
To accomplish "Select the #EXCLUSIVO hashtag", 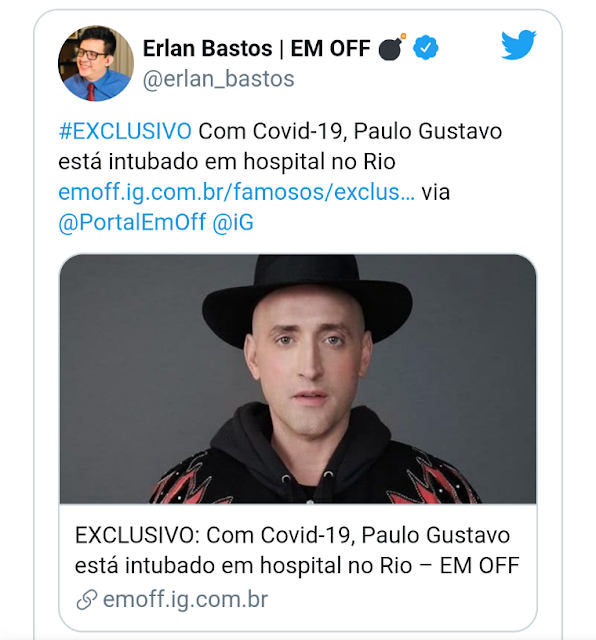I will tap(125, 131).
